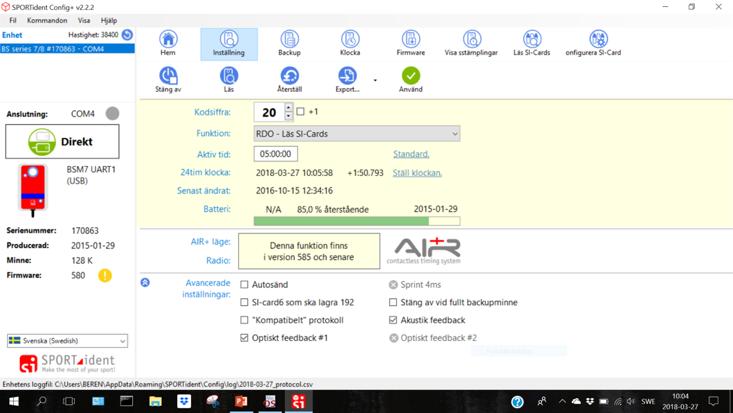
Task: Click the Enhet heading in the sidebar
Action: click(12, 35)
